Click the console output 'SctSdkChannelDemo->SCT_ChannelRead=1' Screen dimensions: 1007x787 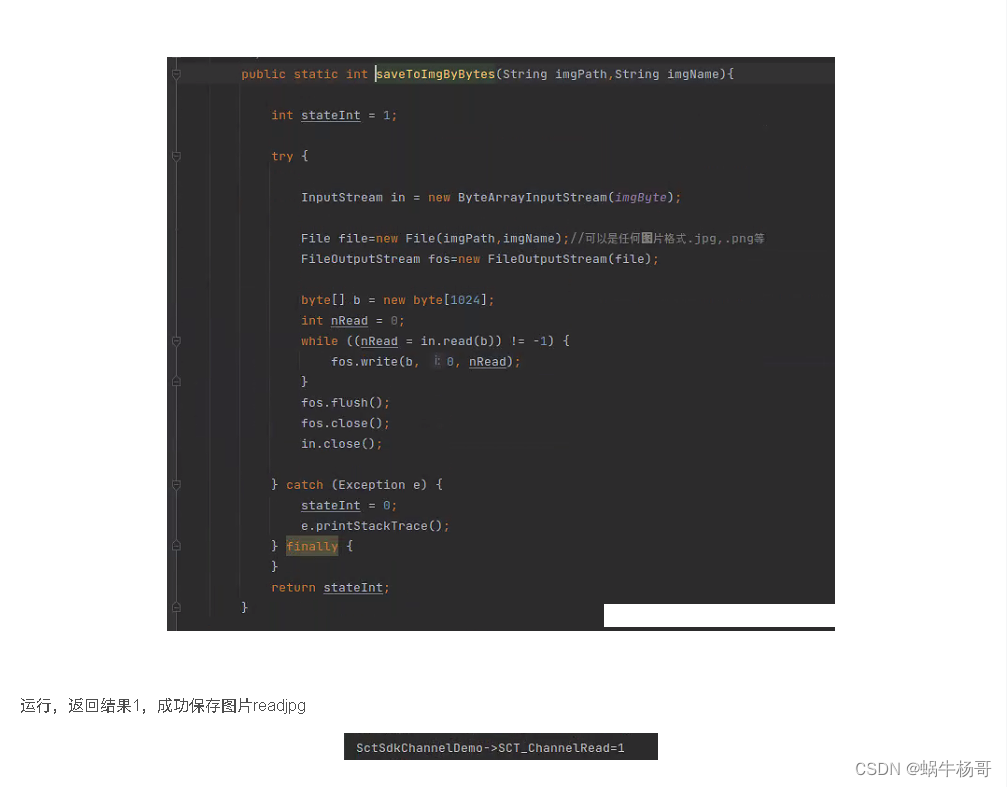tap(490, 748)
